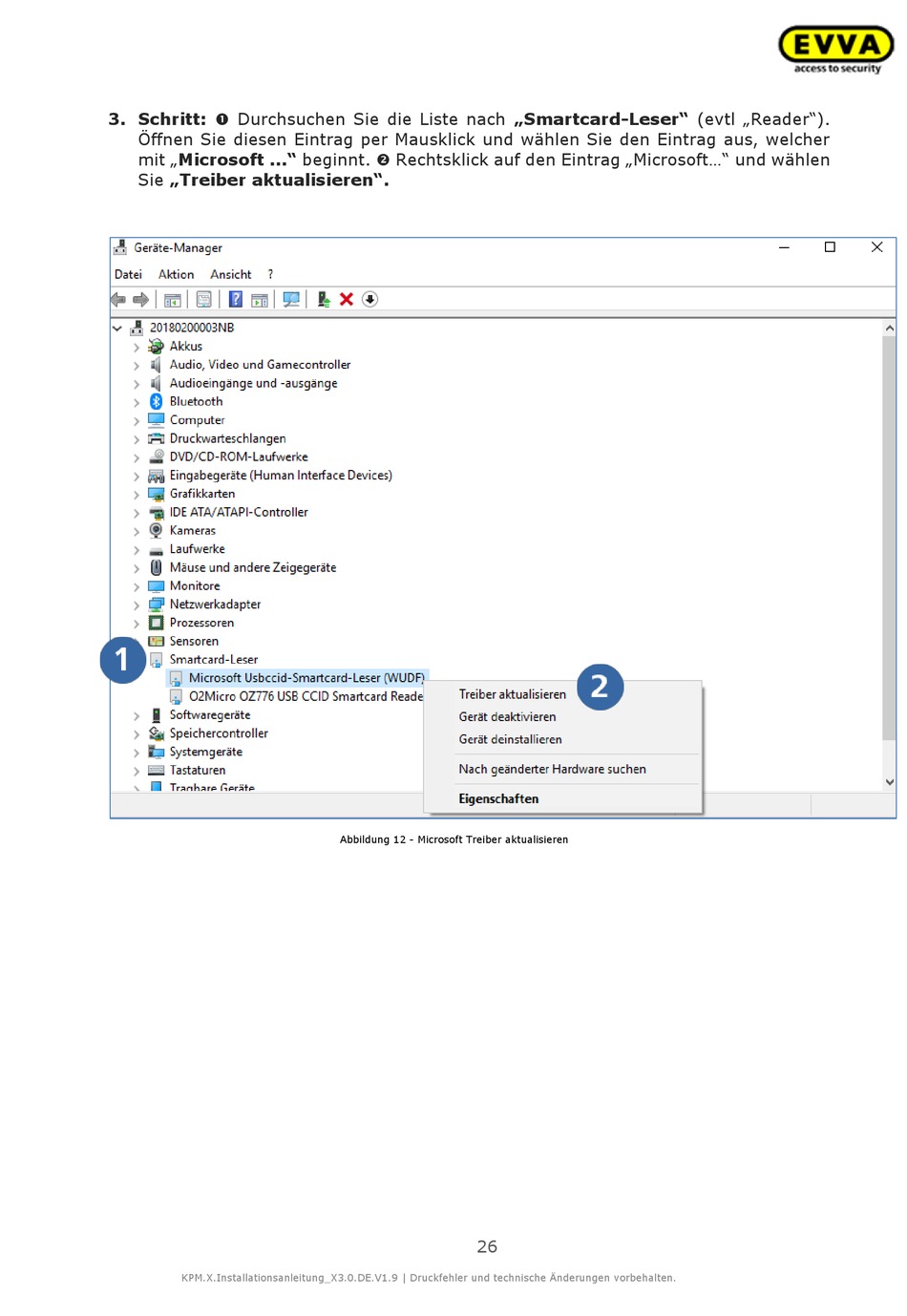907x1316 pixels.
Task: Click the Grafikkarten display adapter icon
Action: pyautogui.click(x=157, y=494)
